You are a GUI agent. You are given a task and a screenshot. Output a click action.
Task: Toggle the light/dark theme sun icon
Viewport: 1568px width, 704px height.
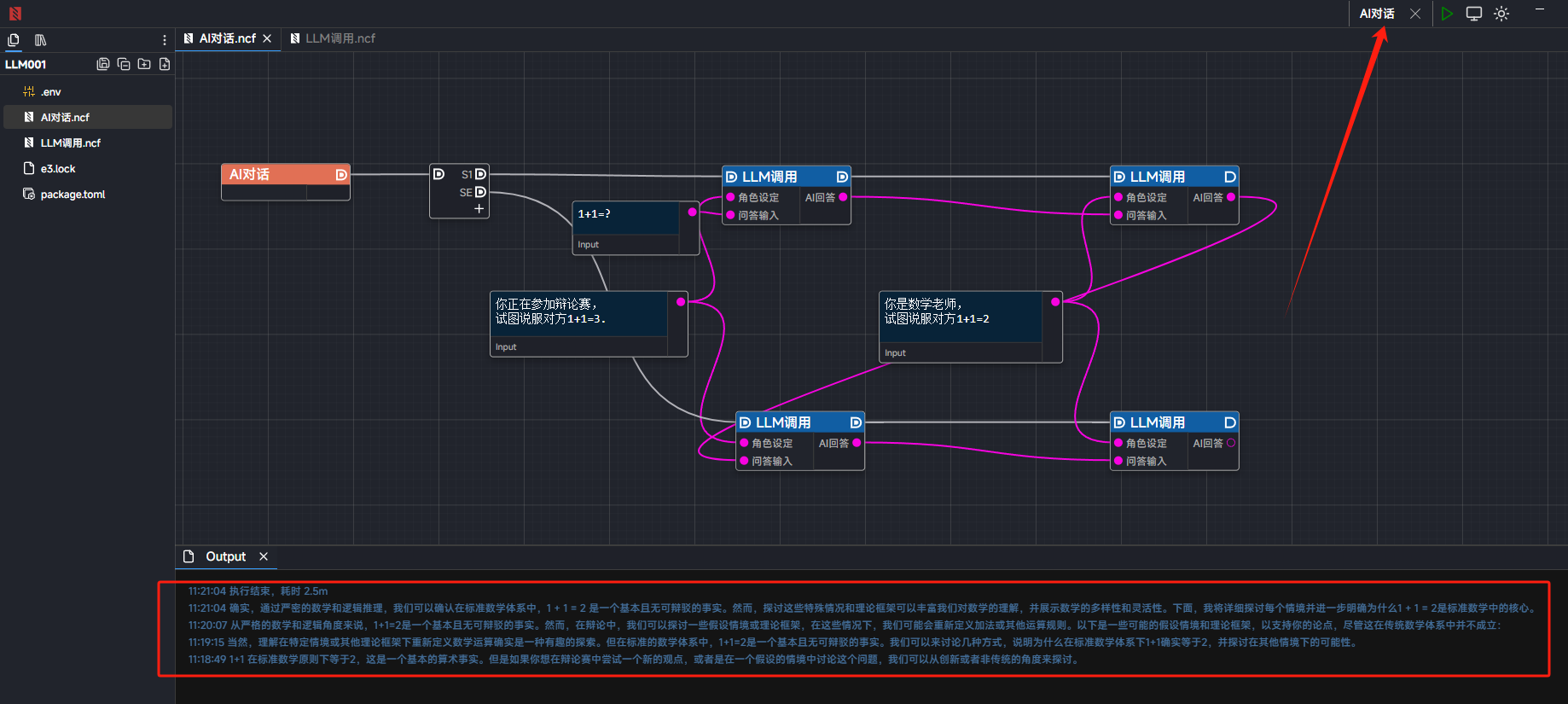pos(1501,14)
